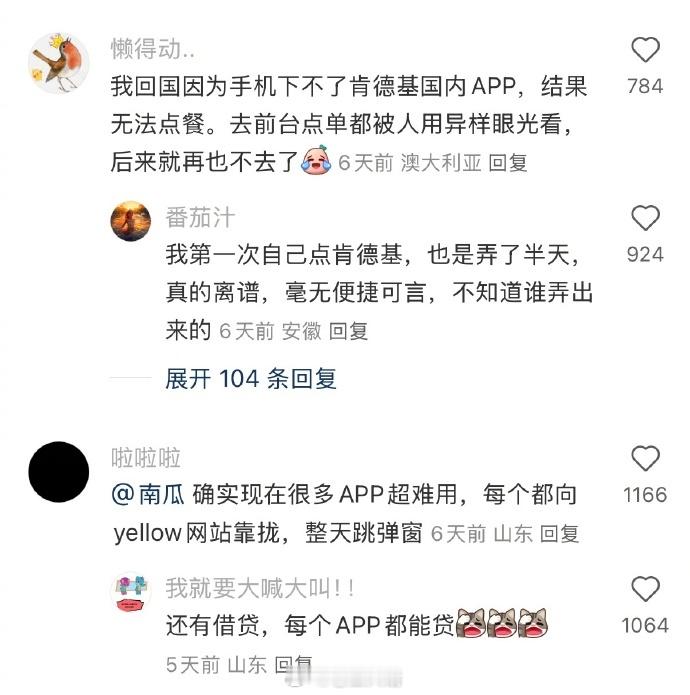690x695 pixels.
Task: Like the comment by 懒得动..
Action: [x=645, y=50]
